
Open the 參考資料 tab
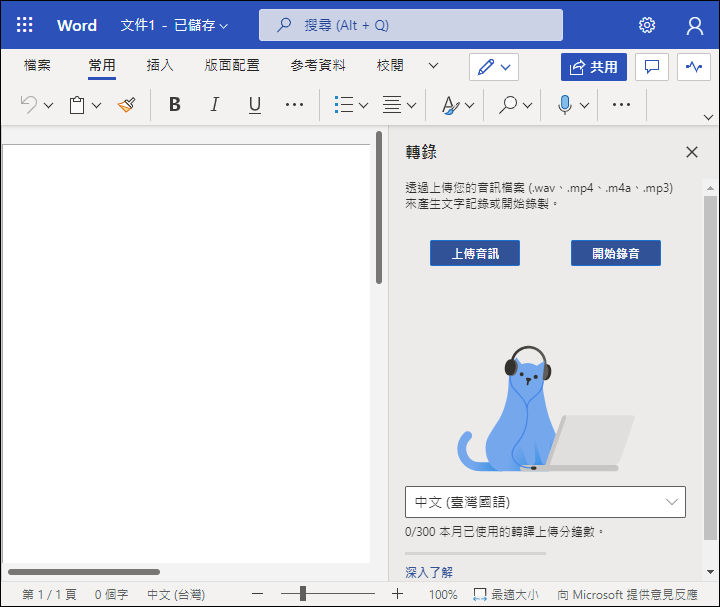click(x=318, y=65)
